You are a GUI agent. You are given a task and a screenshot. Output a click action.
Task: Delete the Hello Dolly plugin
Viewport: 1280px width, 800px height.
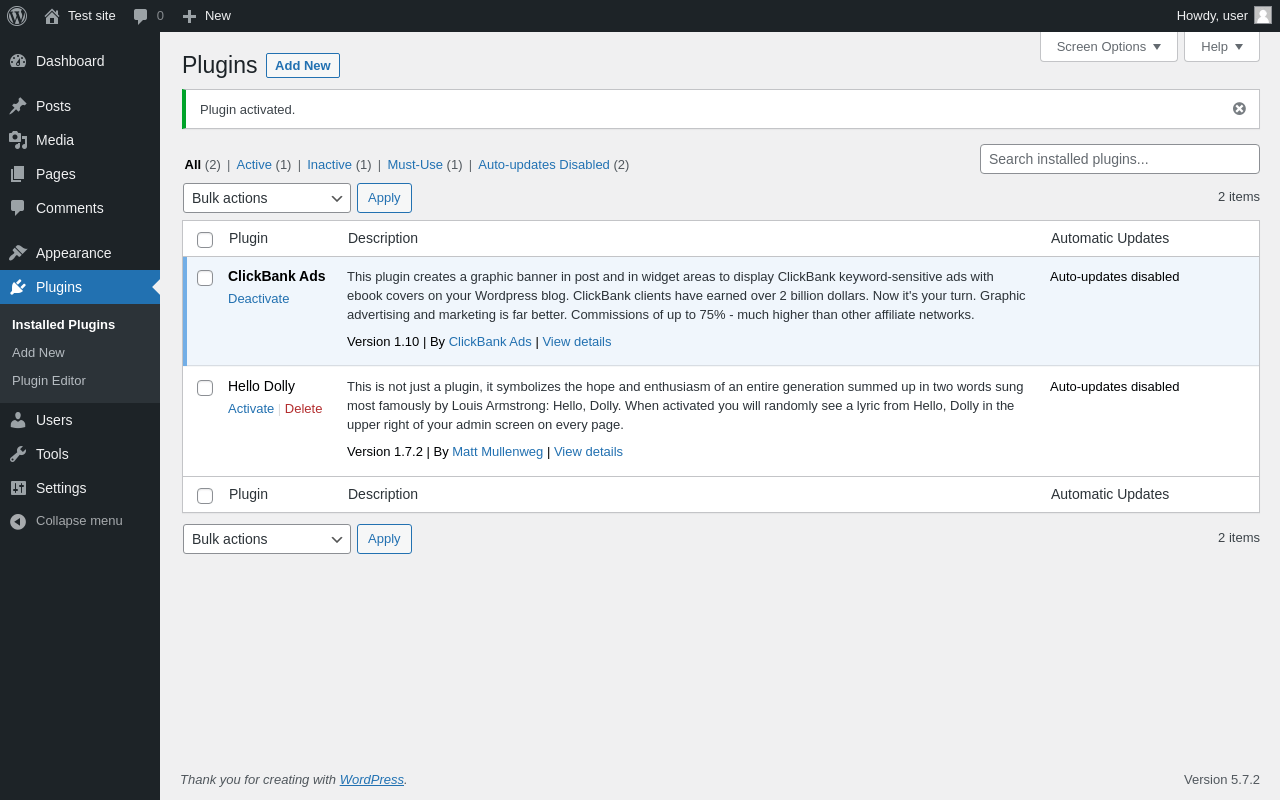click(304, 409)
